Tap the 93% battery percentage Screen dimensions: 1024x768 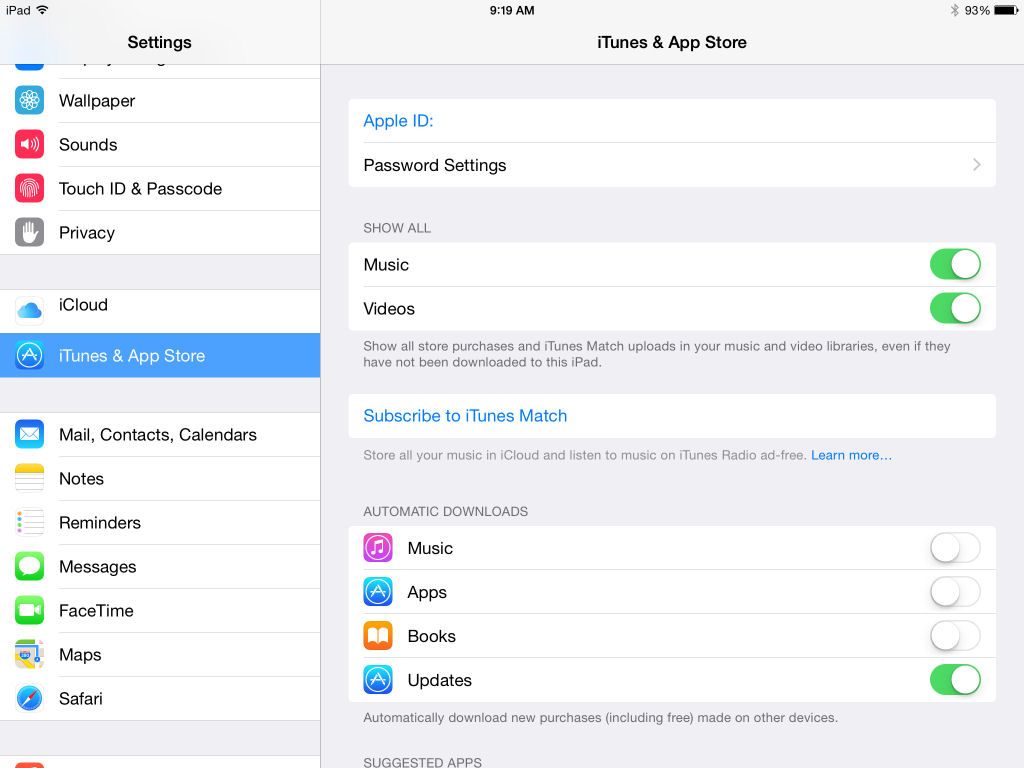tap(977, 10)
